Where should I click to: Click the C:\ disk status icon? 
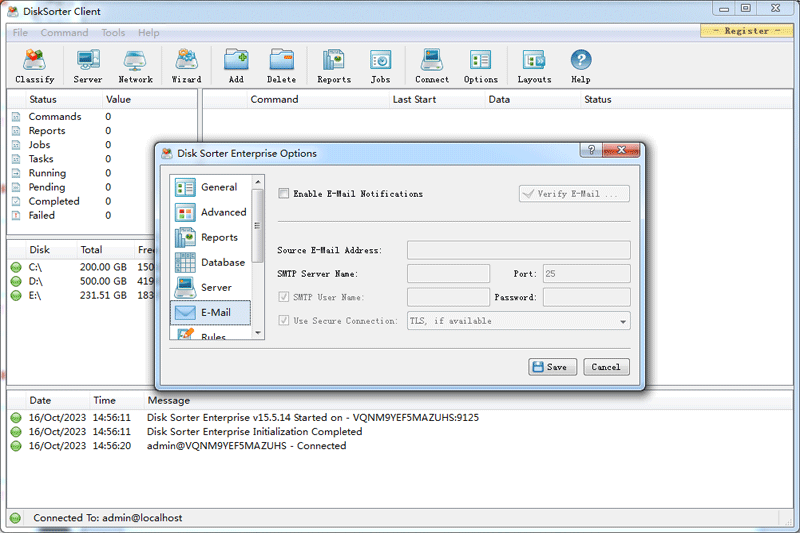pyautogui.click(x=16, y=267)
